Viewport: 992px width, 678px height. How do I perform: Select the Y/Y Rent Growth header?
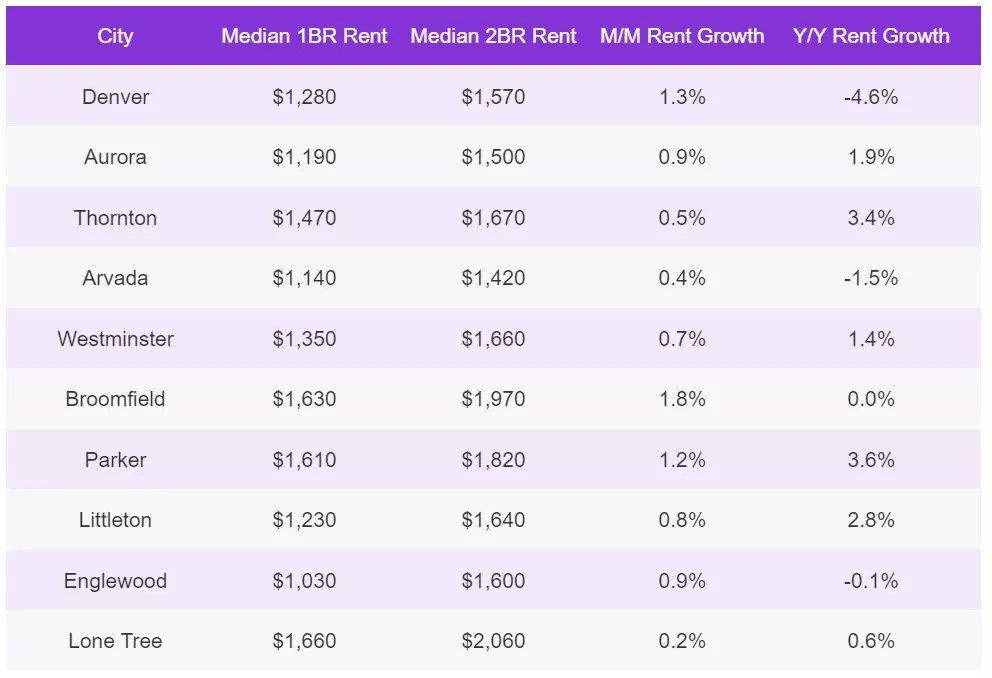pyautogui.click(x=871, y=36)
